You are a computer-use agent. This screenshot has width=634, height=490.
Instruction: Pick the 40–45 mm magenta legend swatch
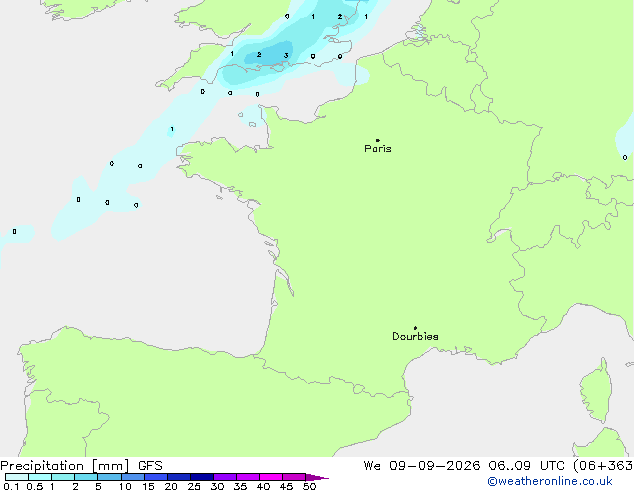pyautogui.click(x=271, y=477)
